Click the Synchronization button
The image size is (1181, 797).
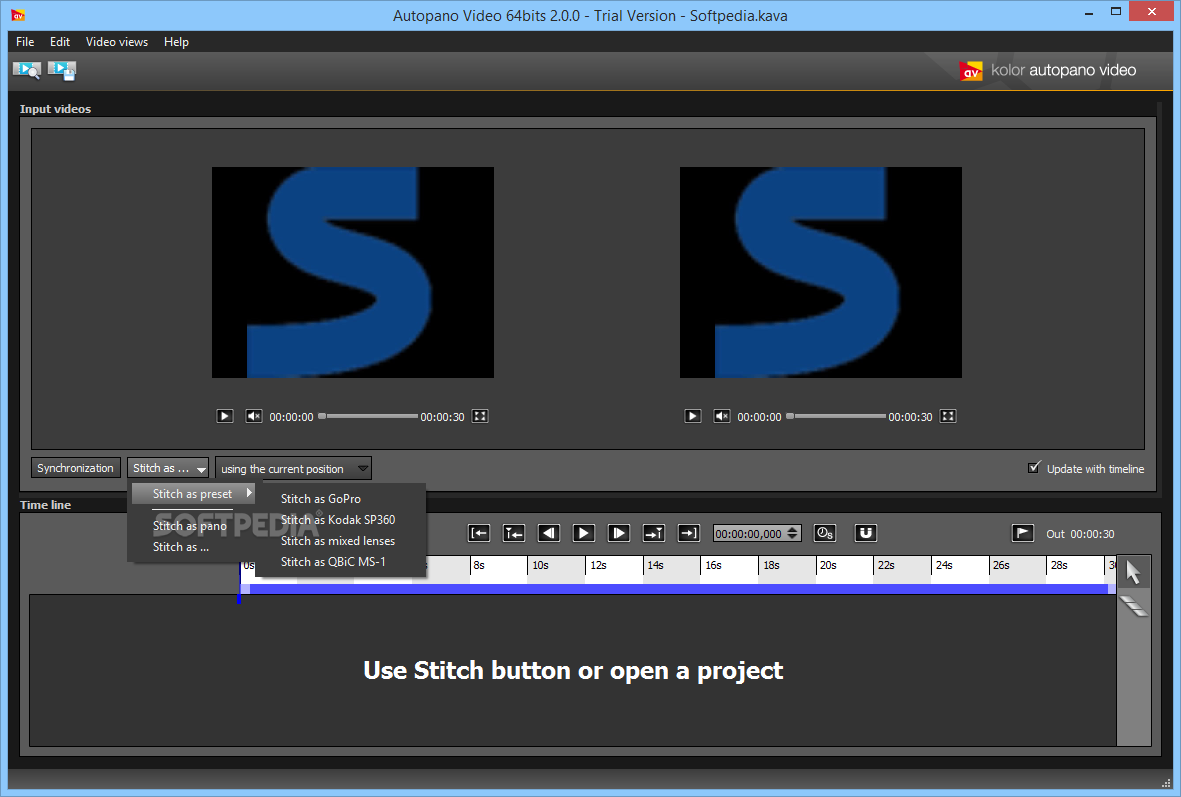coord(75,468)
